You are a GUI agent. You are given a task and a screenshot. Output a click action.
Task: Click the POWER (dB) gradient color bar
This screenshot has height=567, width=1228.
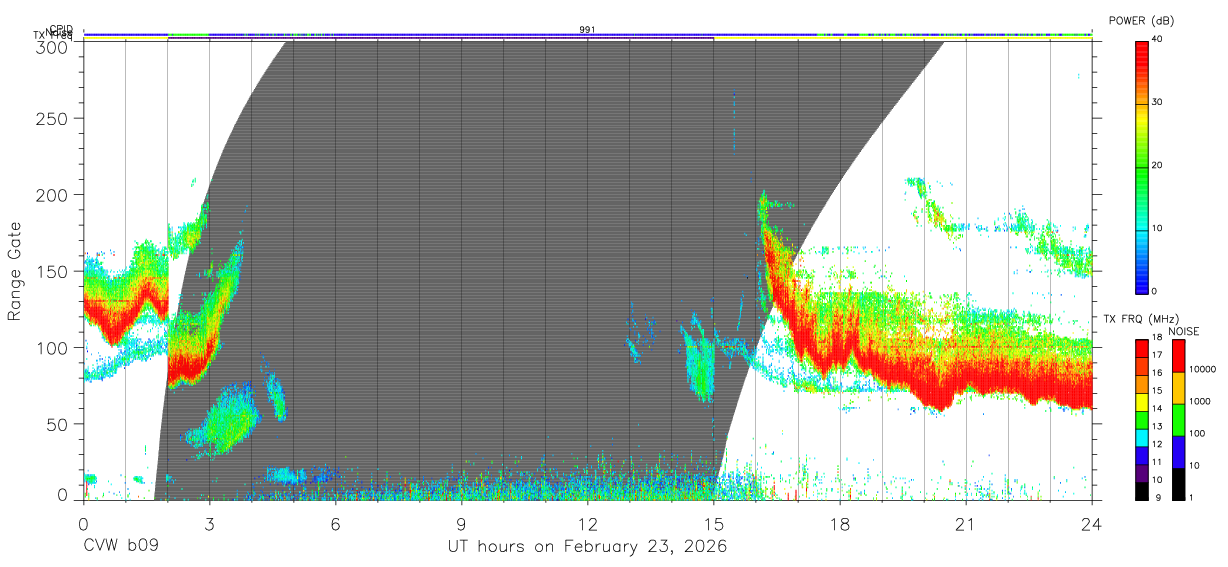(x=1141, y=166)
